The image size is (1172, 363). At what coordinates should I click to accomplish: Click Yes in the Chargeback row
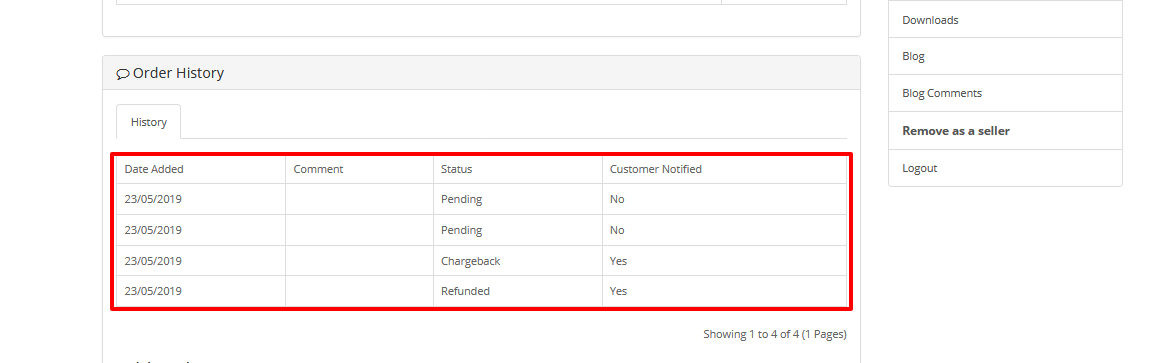[x=618, y=261]
